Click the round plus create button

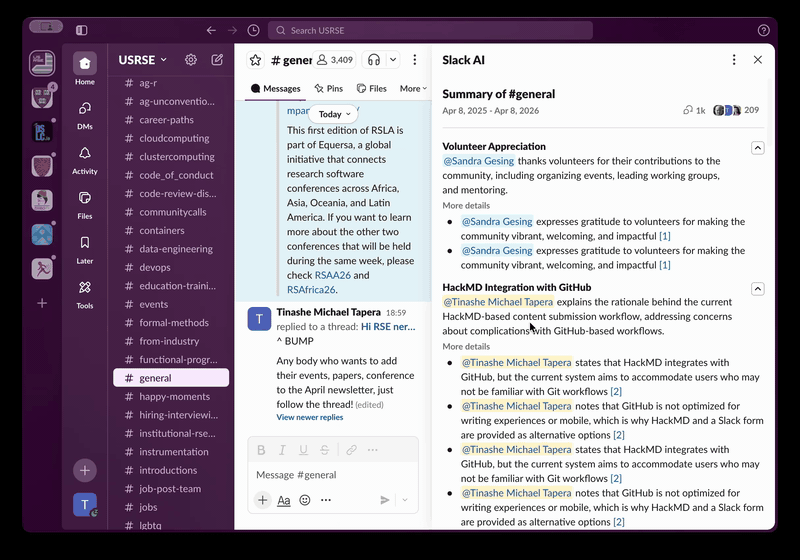pyautogui.click(x=85, y=470)
